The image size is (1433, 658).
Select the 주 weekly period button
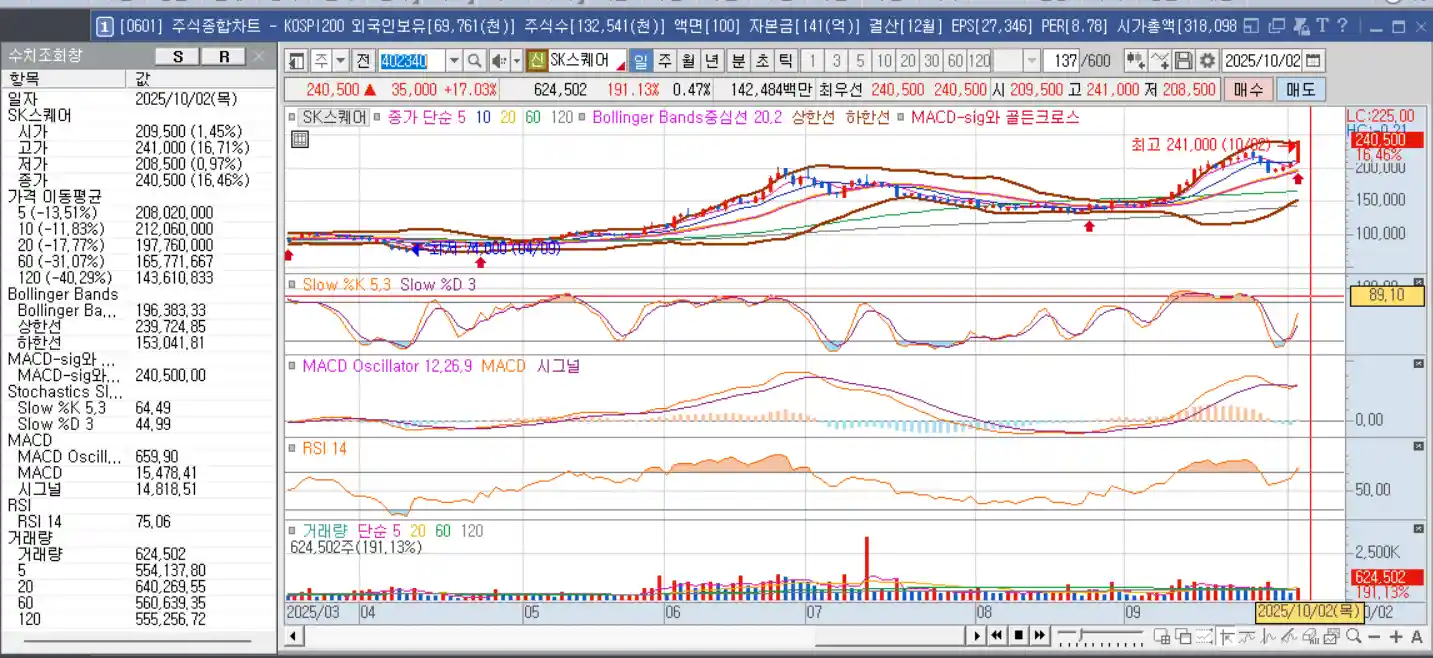click(x=665, y=61)
